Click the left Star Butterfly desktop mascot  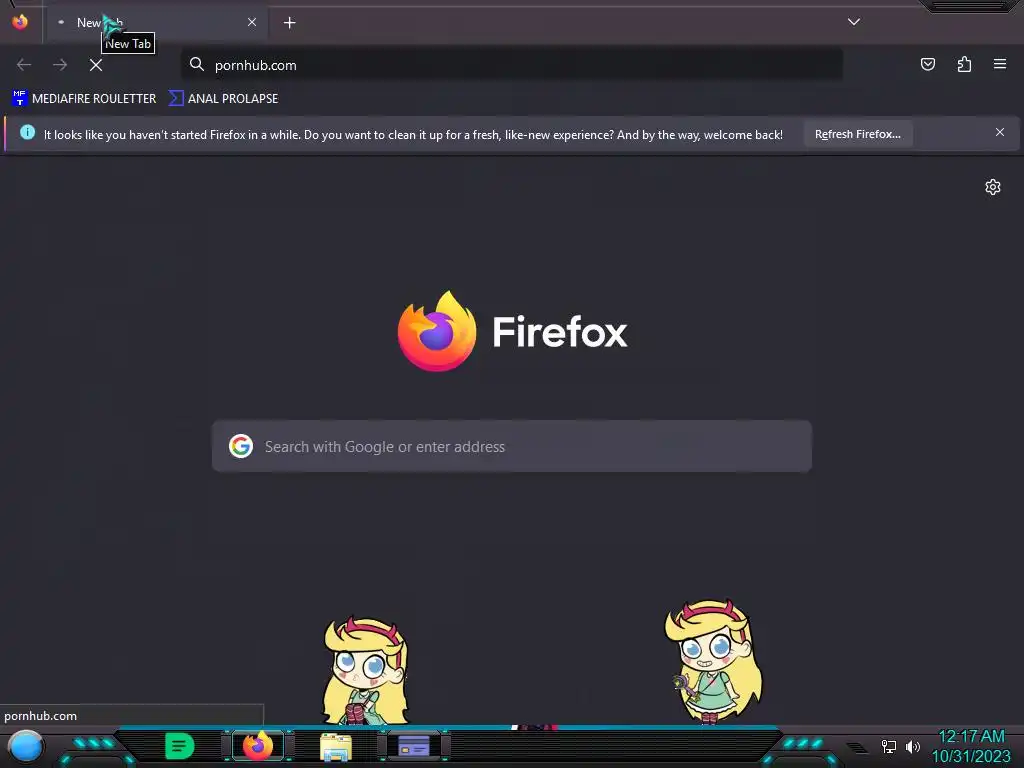point(365,671)
